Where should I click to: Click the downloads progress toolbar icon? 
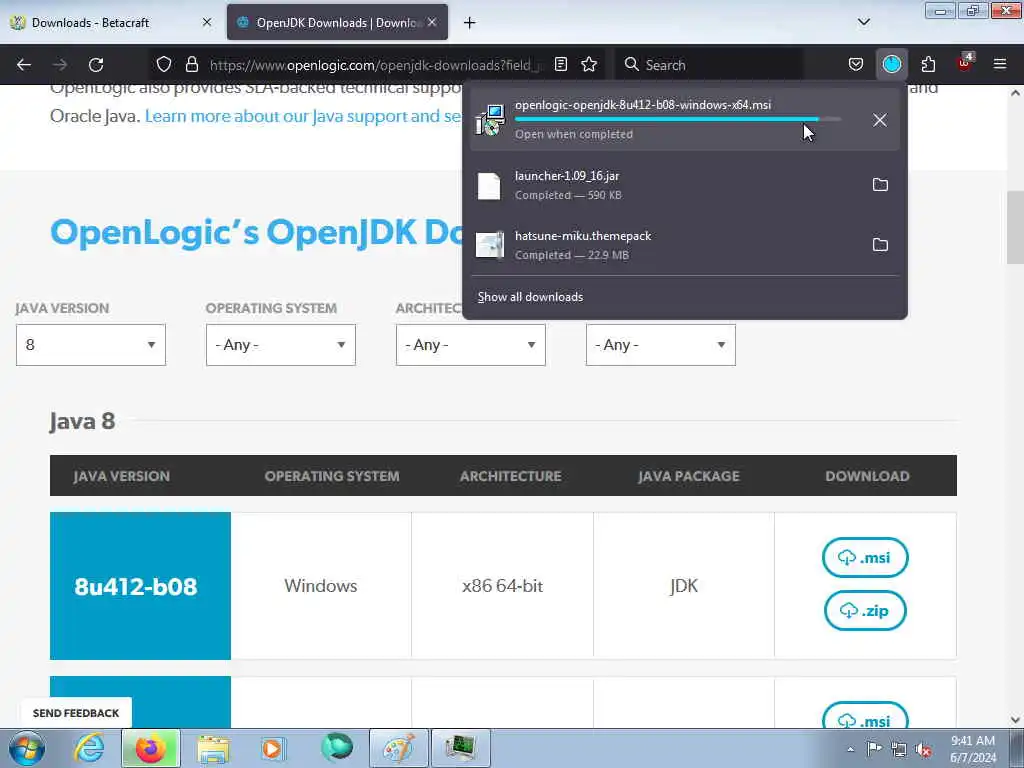tap(891, 65)
